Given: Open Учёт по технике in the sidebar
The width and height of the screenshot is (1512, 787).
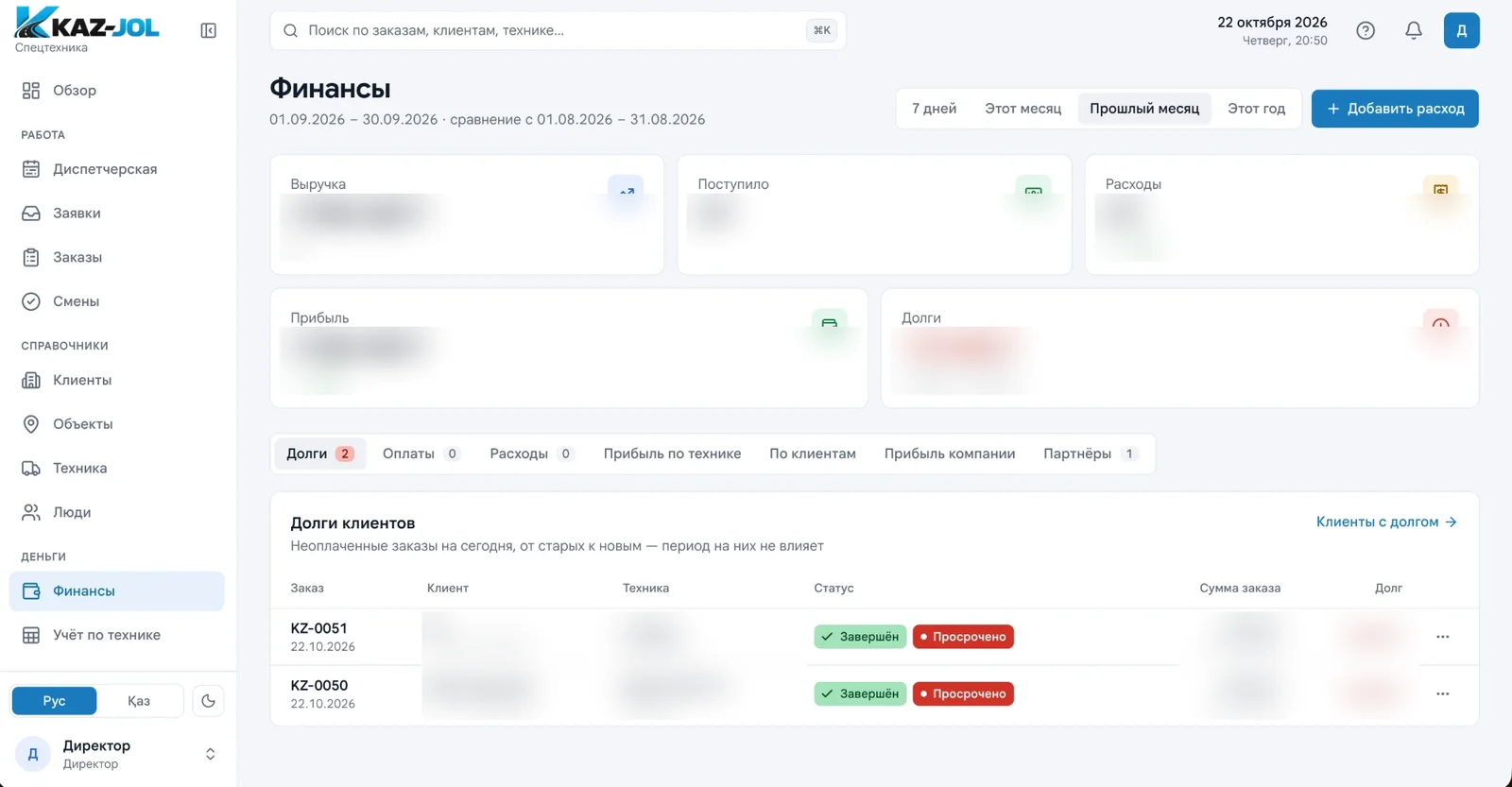Looking at the screenshot, I should pos(117,635).
